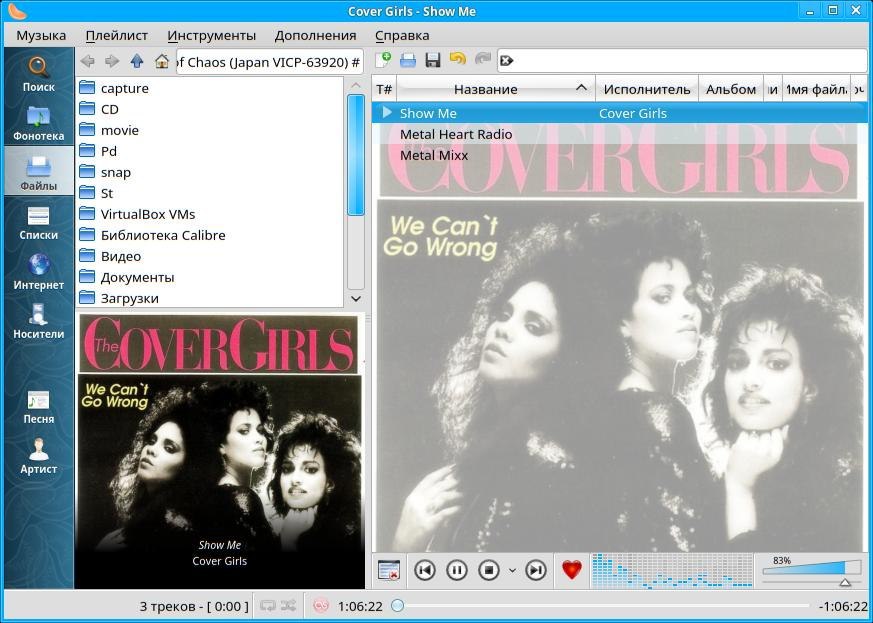This screenshot has width=873, height=623.
Task: Sort playlist by Исполнитель column
Action: (647, 89)
